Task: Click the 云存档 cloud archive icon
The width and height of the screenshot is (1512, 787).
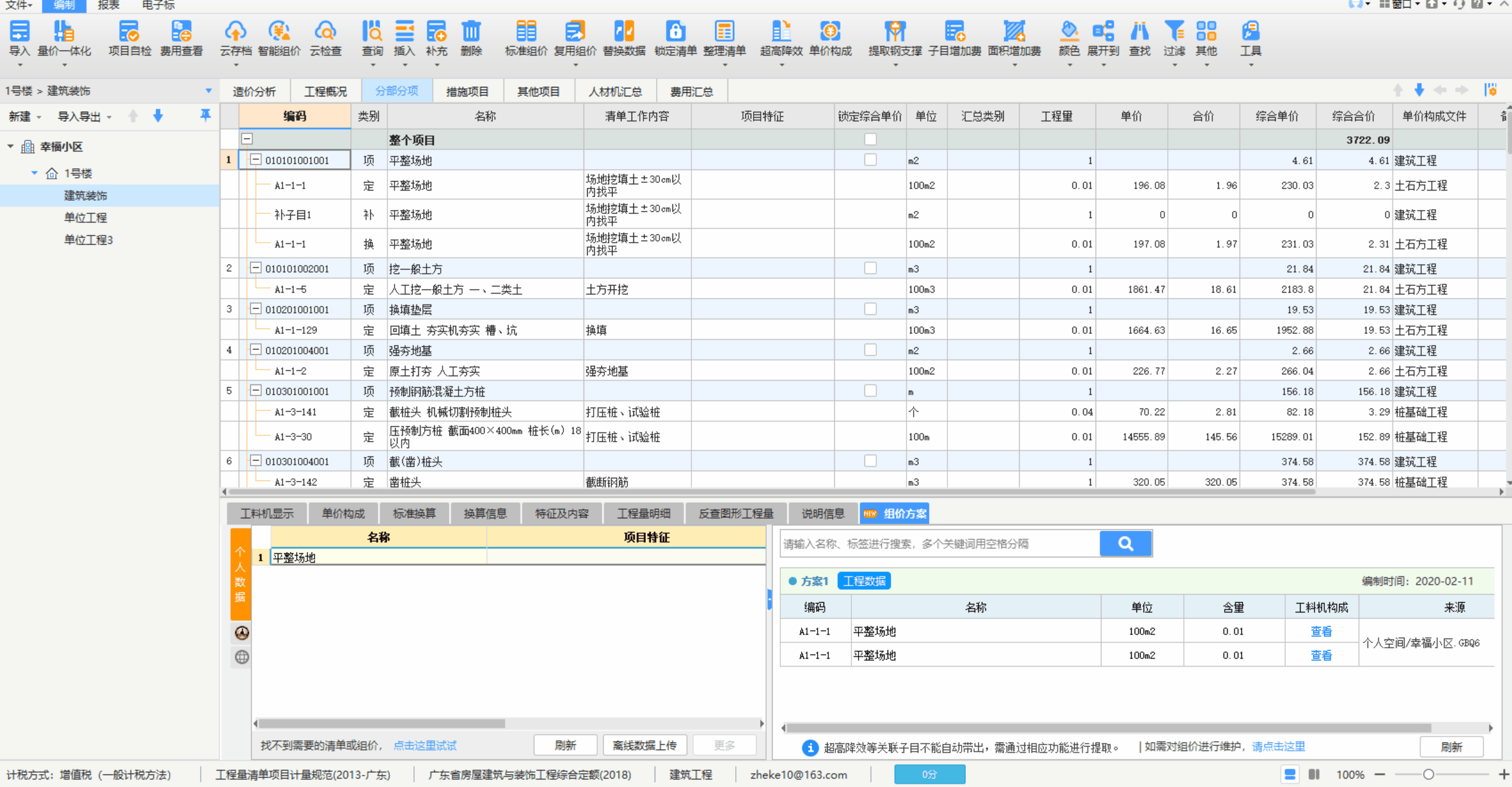Action: point(236,38)
